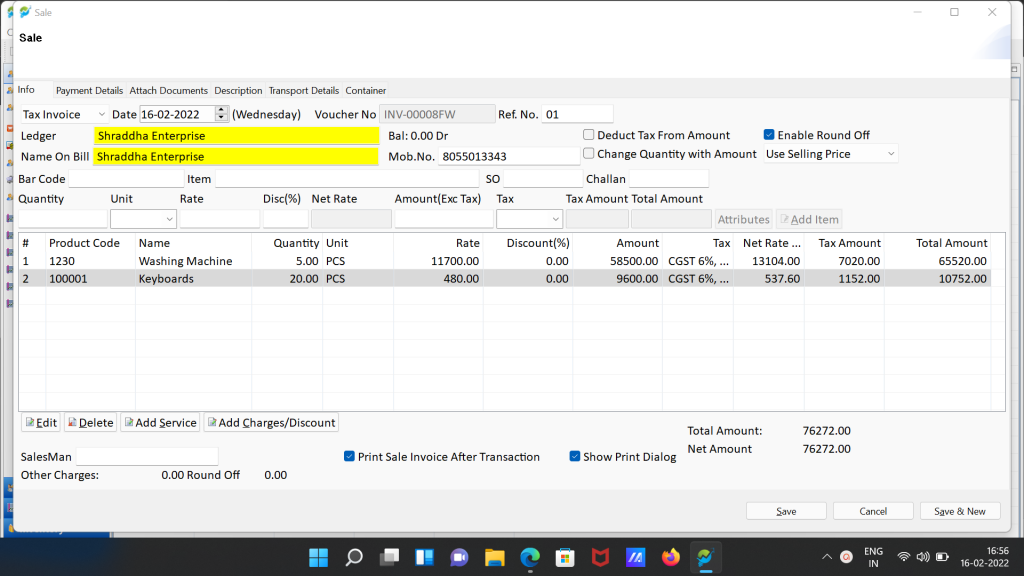The width and height of the screenshot is (1024, 576).
Task: Click the date field 16-02-2022
Action: tap(177, 114)
